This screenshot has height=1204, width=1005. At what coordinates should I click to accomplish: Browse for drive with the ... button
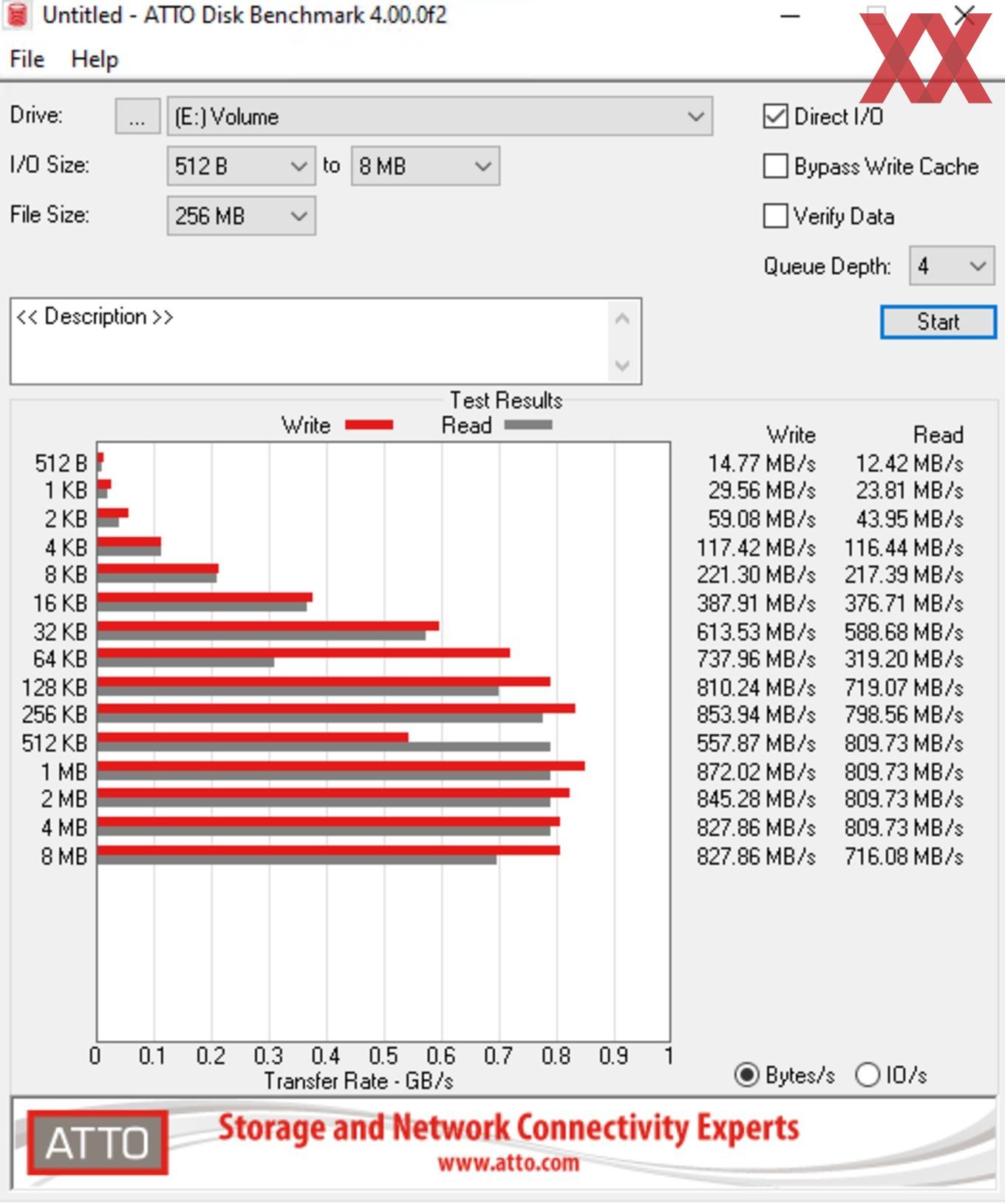tap(137, 117)
